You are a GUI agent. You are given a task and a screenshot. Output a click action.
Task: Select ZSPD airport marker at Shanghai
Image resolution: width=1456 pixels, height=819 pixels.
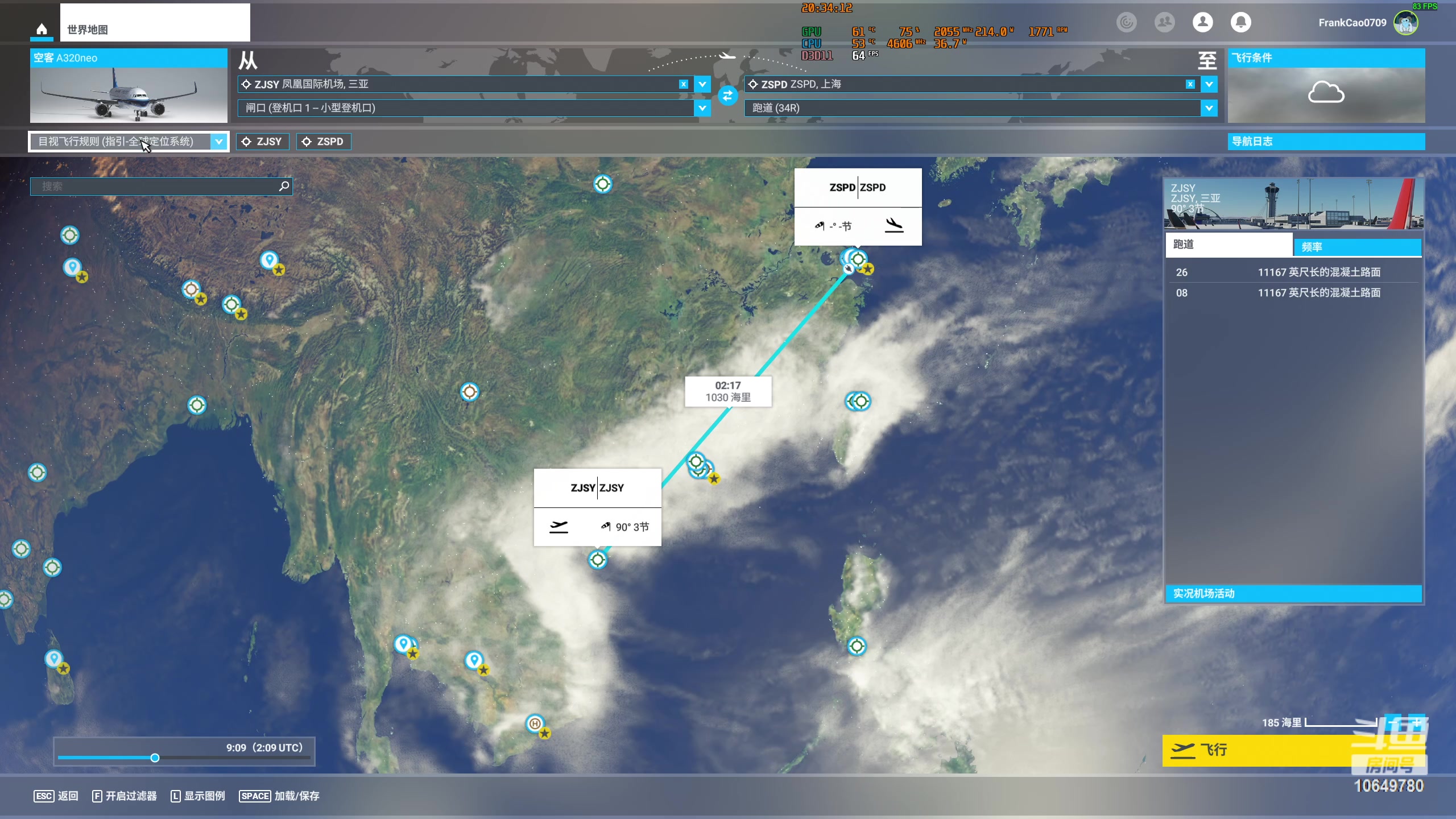[858, 259]
